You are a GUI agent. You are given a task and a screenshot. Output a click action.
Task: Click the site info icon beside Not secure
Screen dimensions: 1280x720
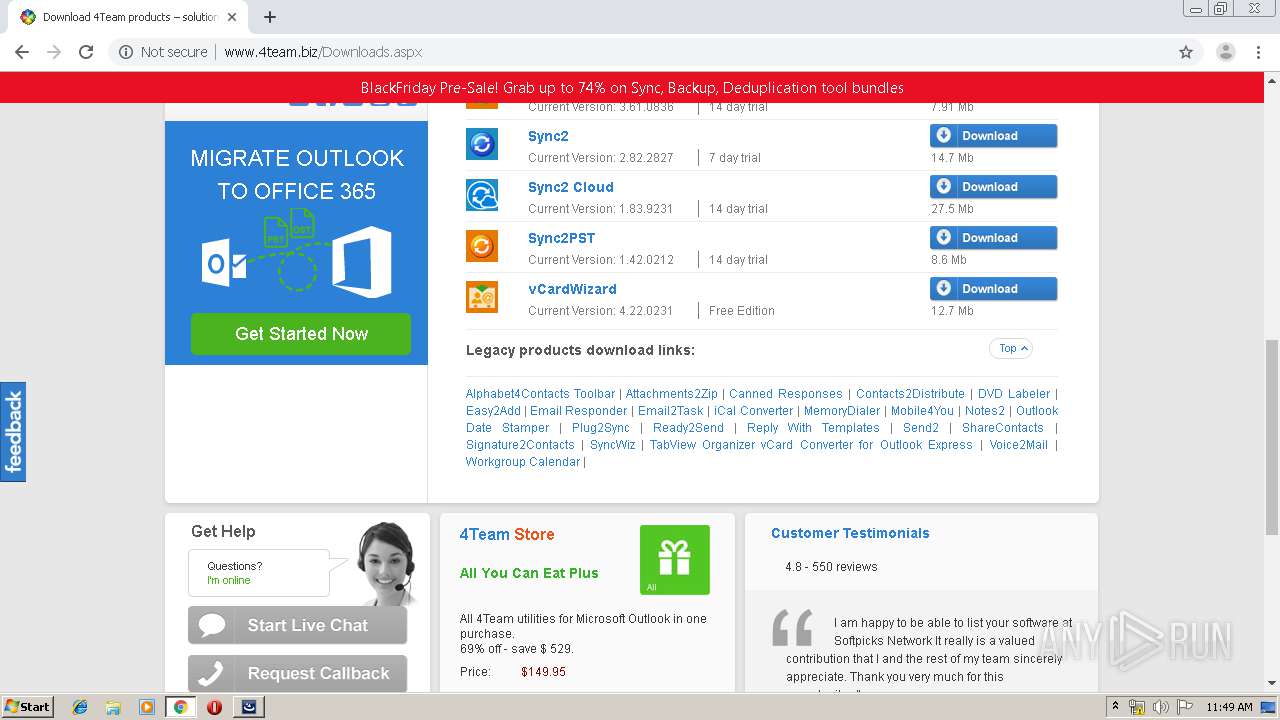coord(126,52)
